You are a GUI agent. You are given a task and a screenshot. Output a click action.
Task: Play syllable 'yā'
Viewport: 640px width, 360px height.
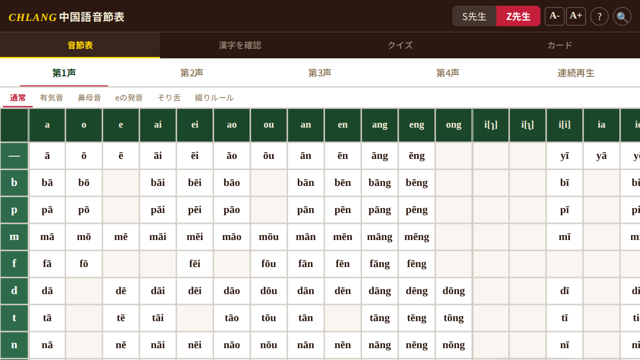[x=601, y=156]
